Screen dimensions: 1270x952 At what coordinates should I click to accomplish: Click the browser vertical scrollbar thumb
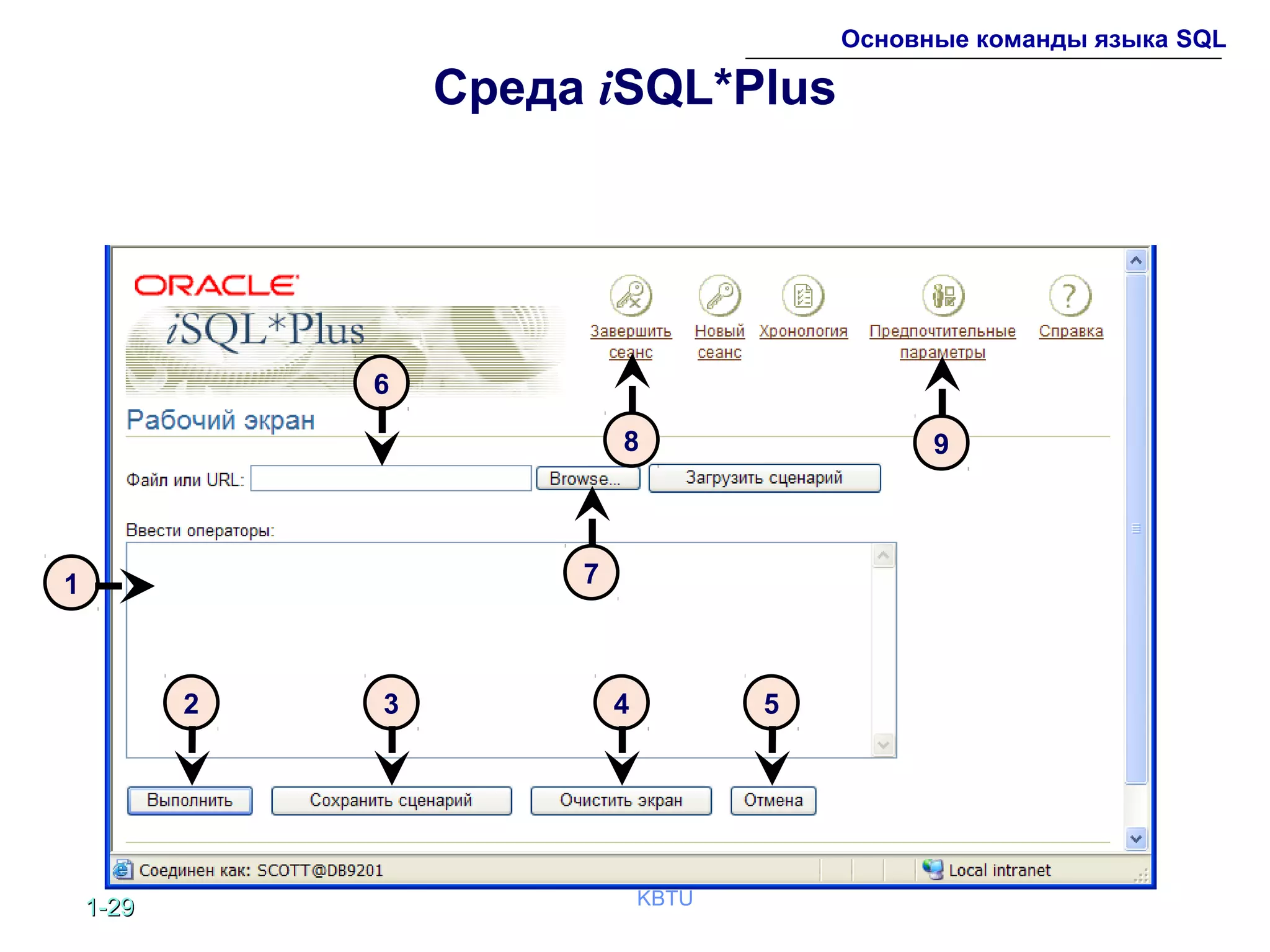pos(1136,529)
